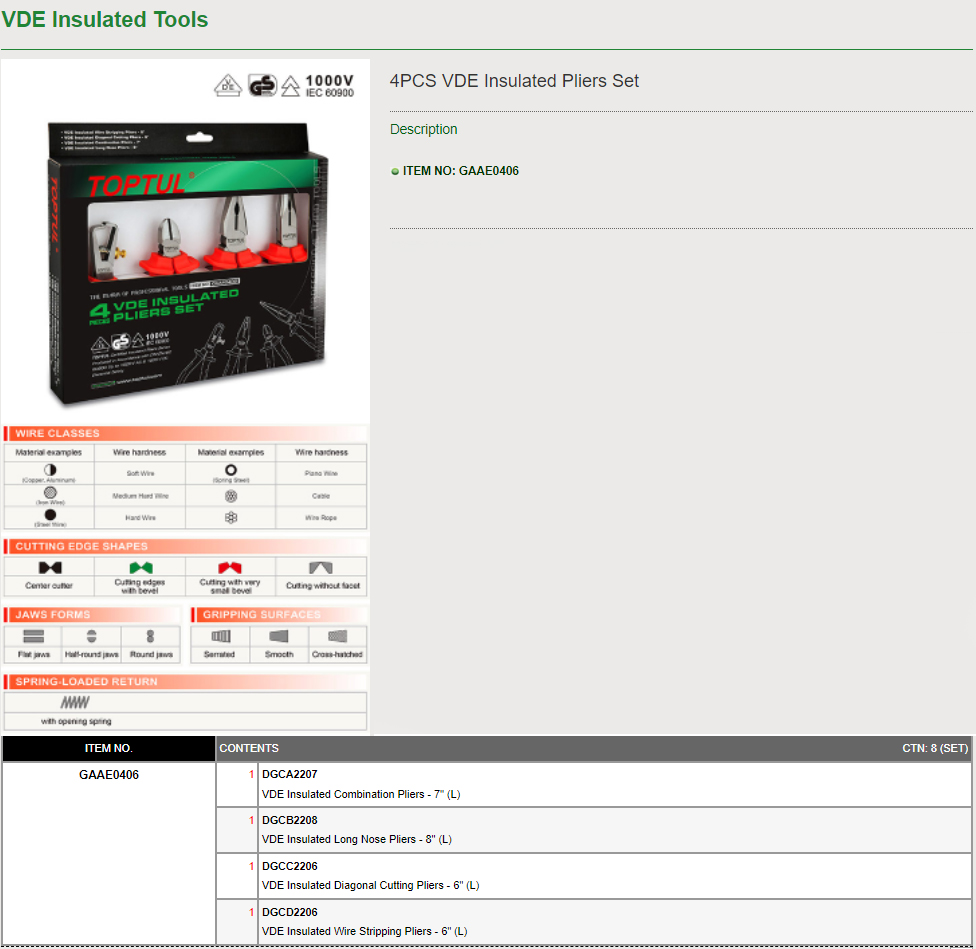Click the half-filled soft wire circle icon
The height and width of the screenshot is (949, 976).
point(50,469)
